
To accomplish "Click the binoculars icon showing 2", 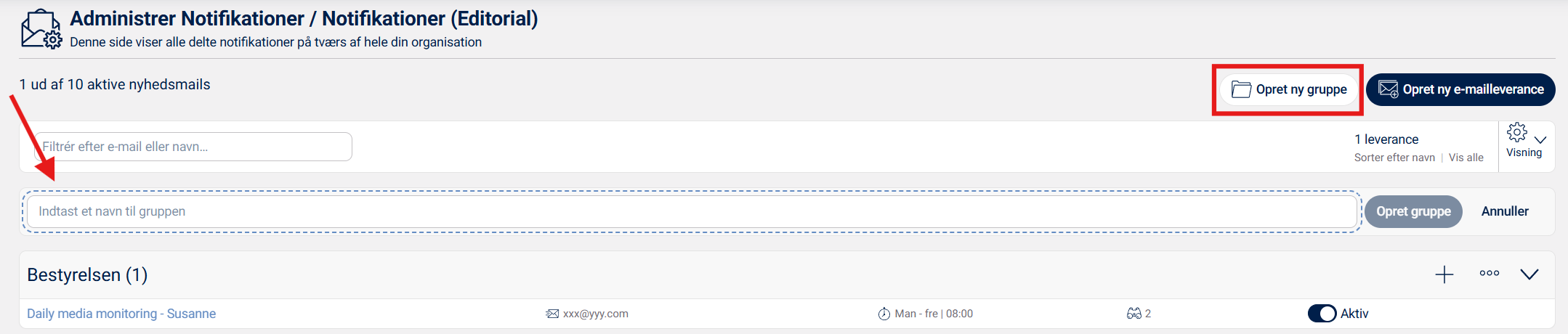I will (x=1133, y=314).
